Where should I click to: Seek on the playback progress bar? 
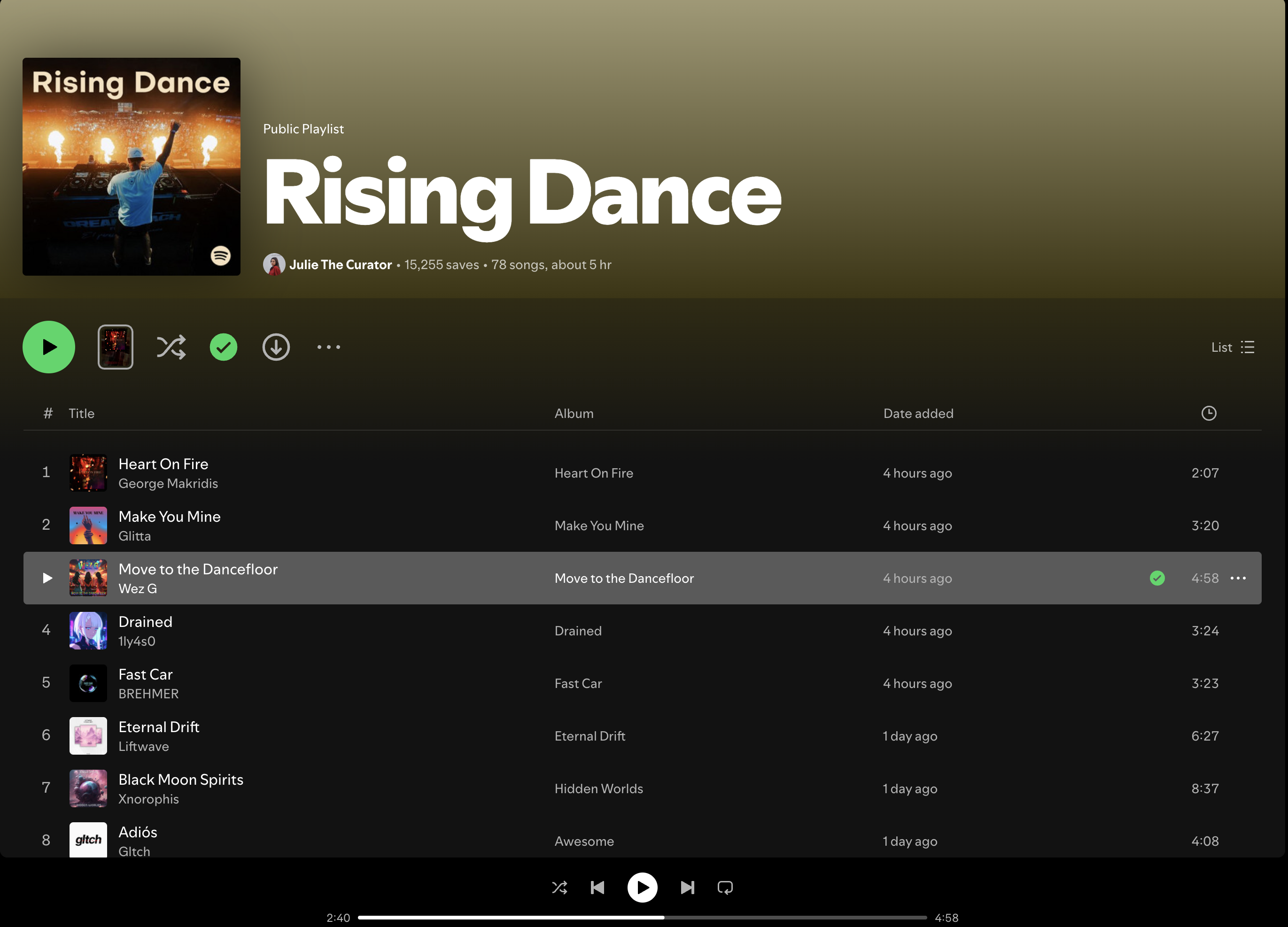coord(642,917)
